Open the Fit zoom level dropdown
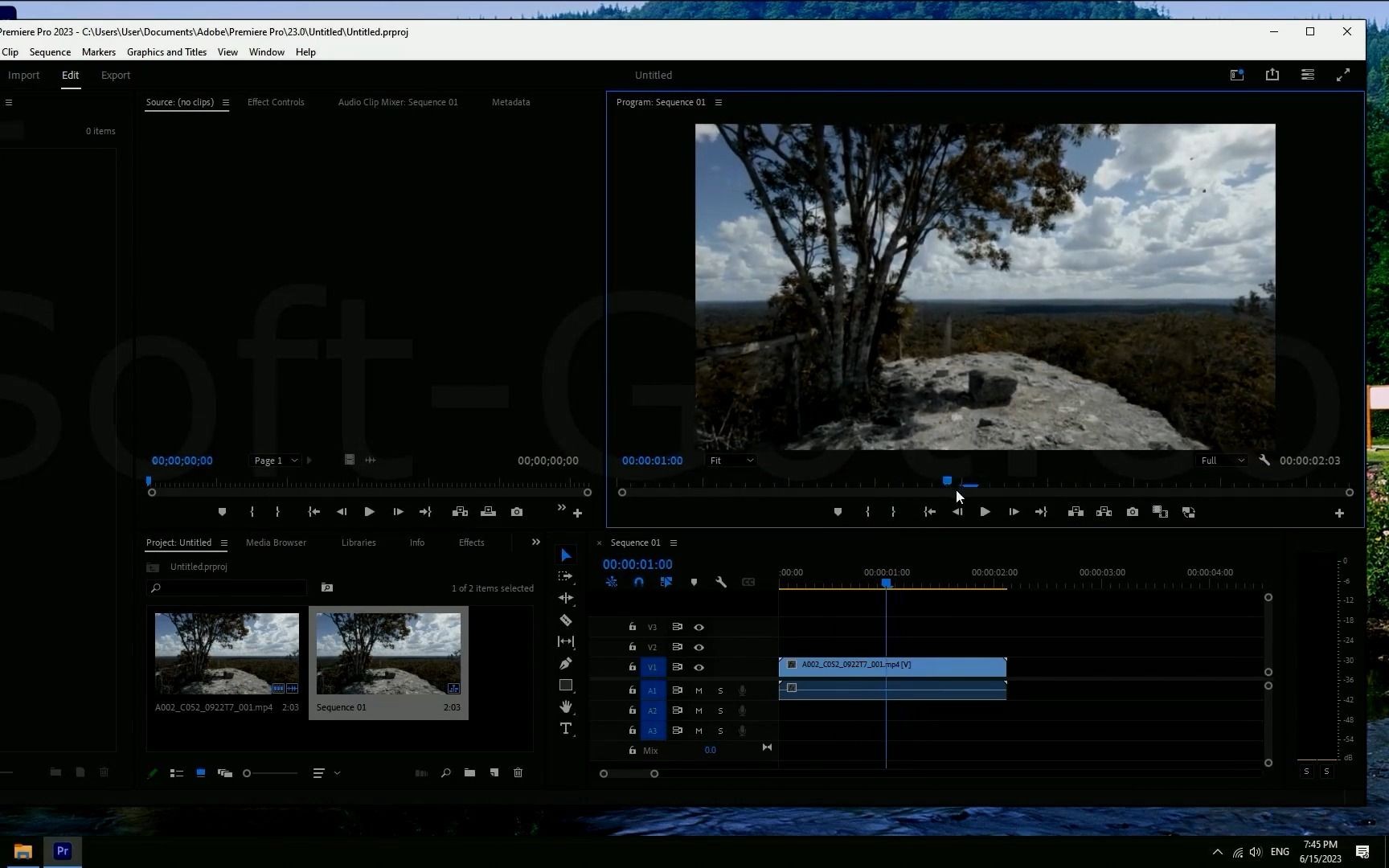Image resolution: width=1389 pixels, height=868 pixels. (x=731, y=461)
